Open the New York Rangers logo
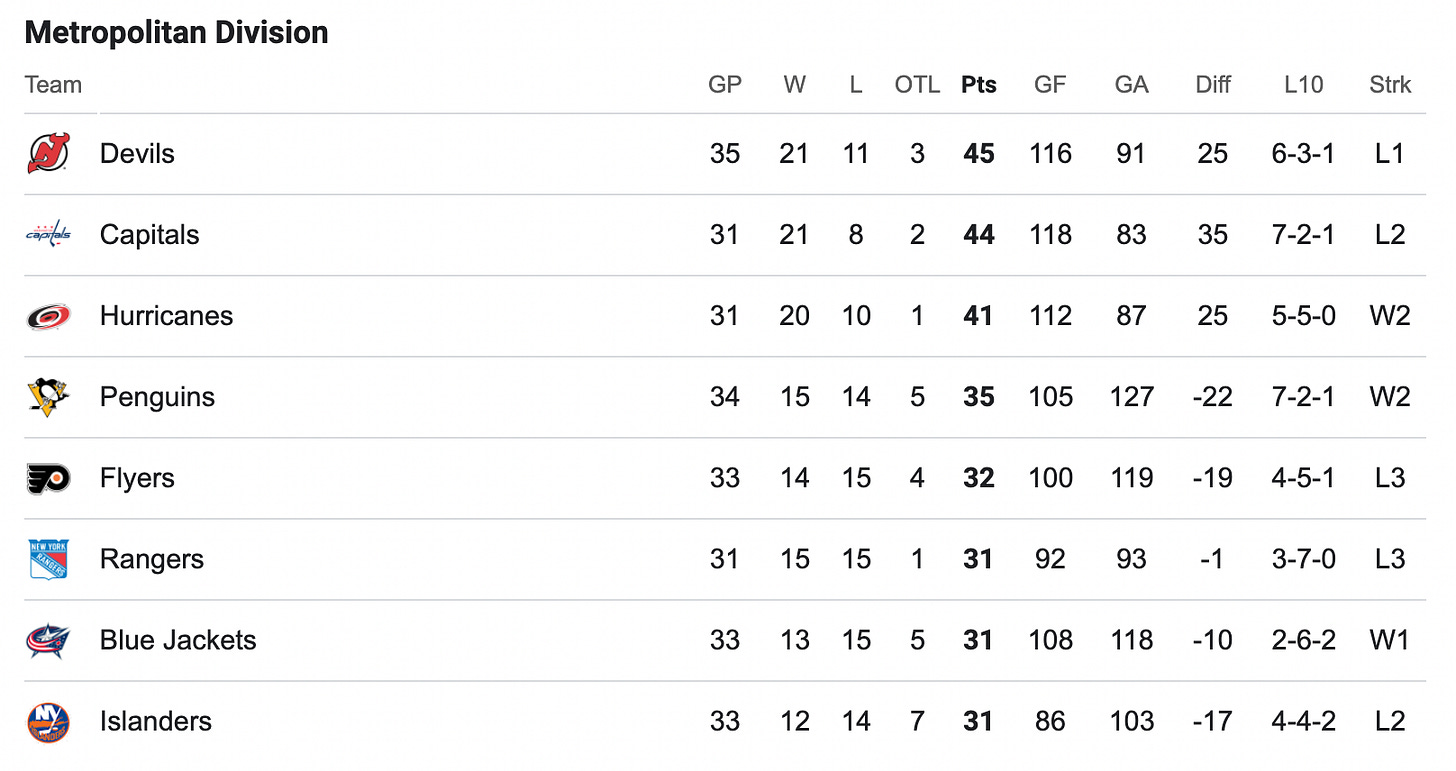 pyautogui.click(x=48, y=559)
